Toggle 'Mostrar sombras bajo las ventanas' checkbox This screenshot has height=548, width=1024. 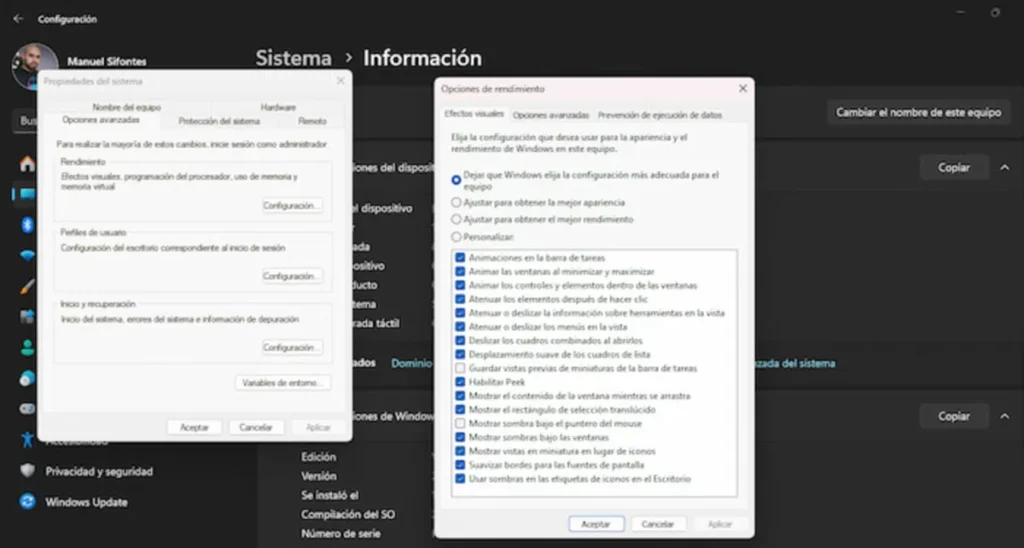coord(460,437)
